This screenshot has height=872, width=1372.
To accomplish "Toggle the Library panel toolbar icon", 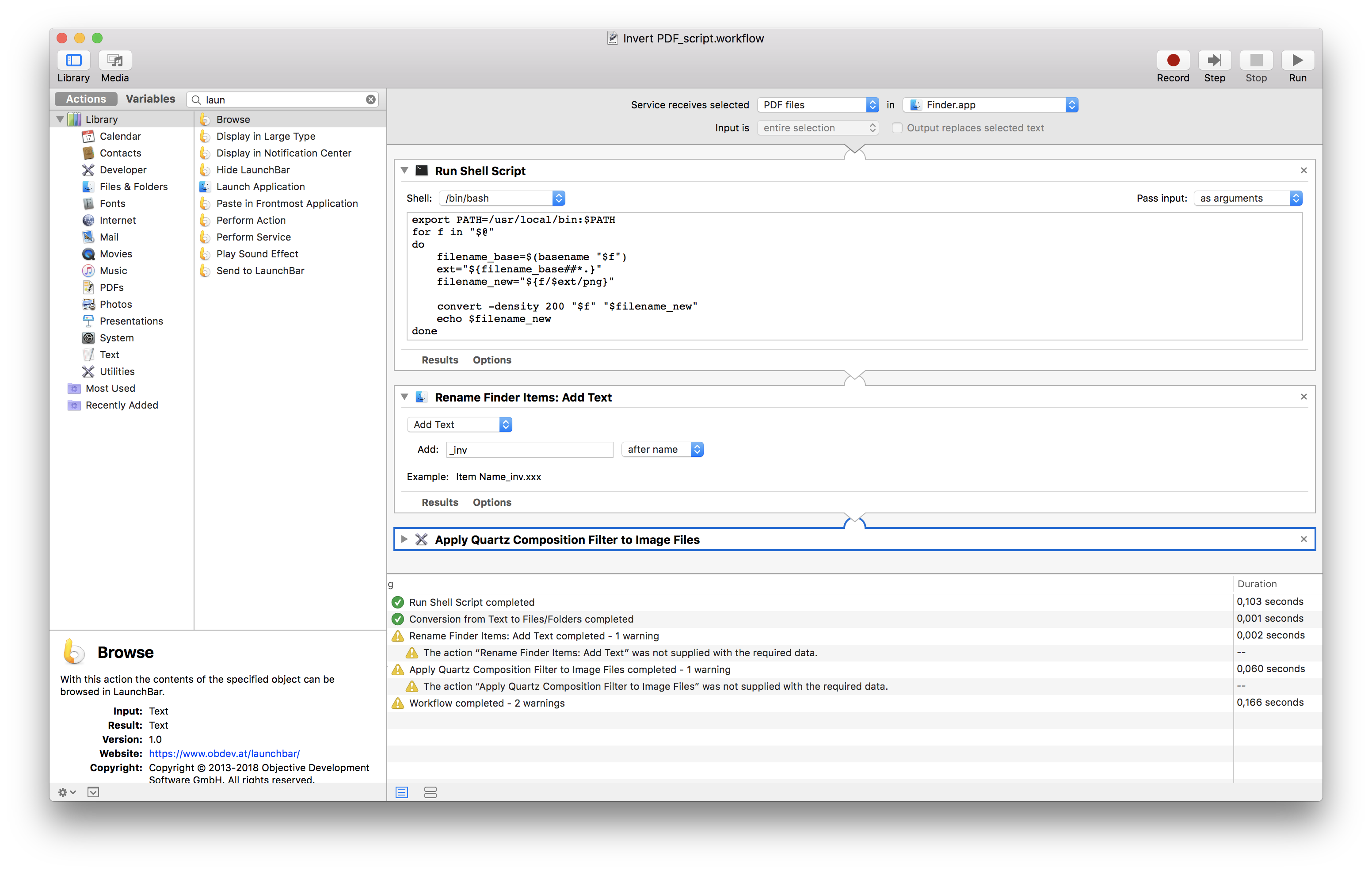I will pos(73,60).
